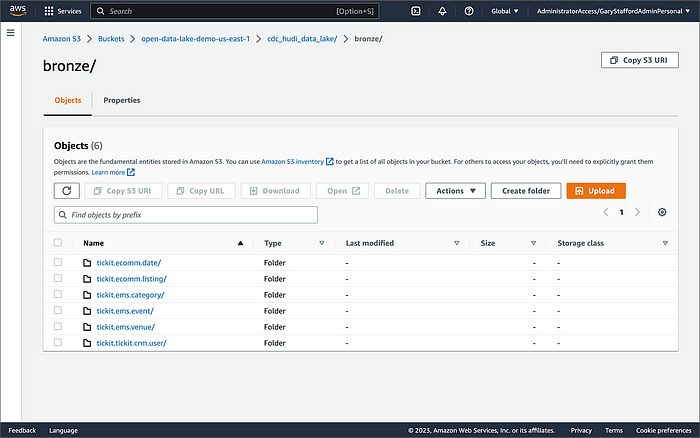Image resolution: width=700 pixels, height=438 pixels.
Task: Open the notifications bell
Action: [442, 11]
